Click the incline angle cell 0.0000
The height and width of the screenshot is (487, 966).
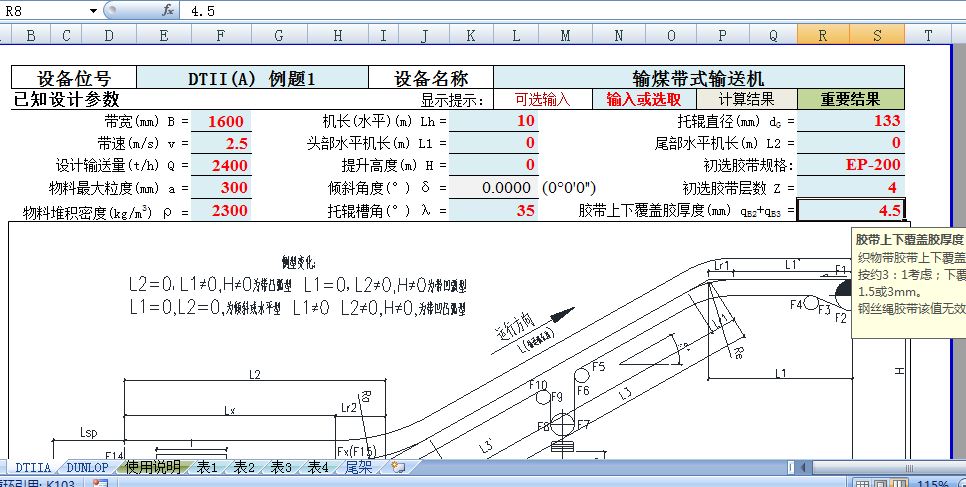(x=493, y=187)
